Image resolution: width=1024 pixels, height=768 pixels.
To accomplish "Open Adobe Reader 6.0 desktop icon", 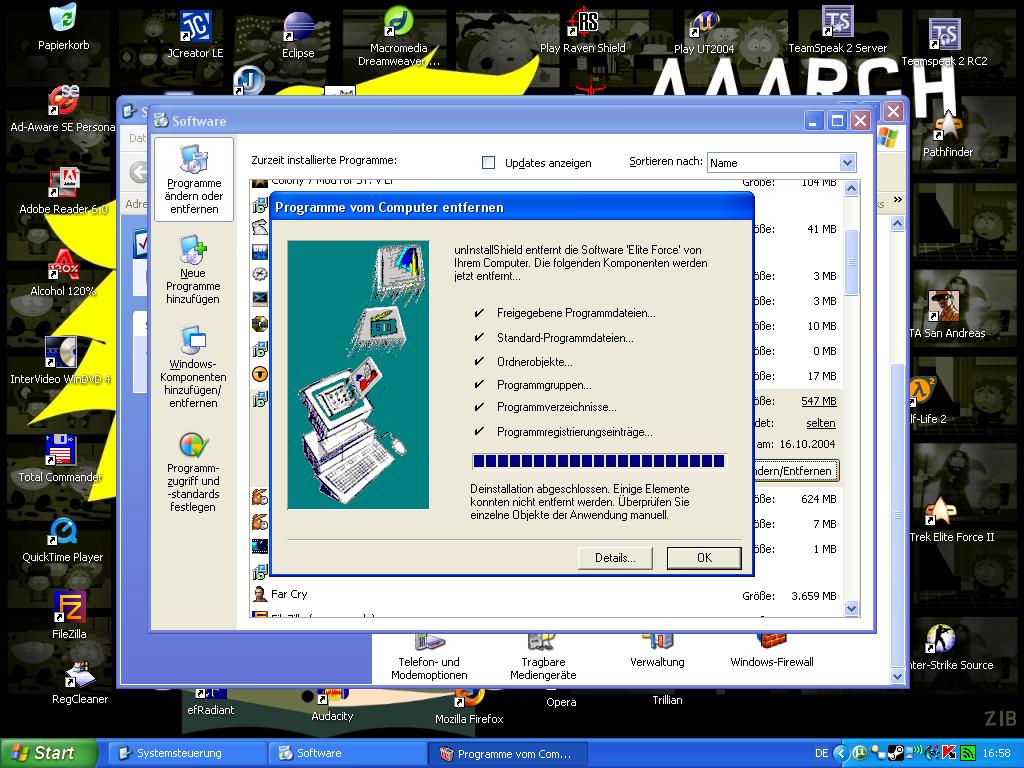I will (x=63, y=191).
